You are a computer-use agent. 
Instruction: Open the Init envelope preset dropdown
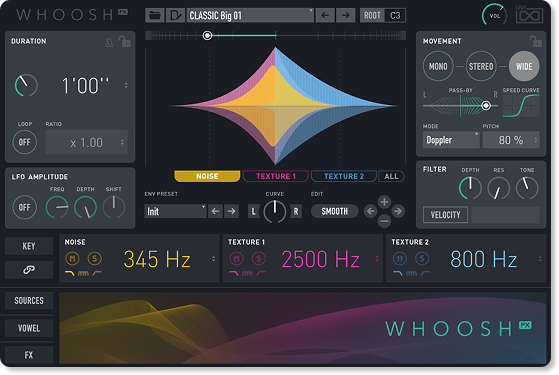(x=175, y=211)
